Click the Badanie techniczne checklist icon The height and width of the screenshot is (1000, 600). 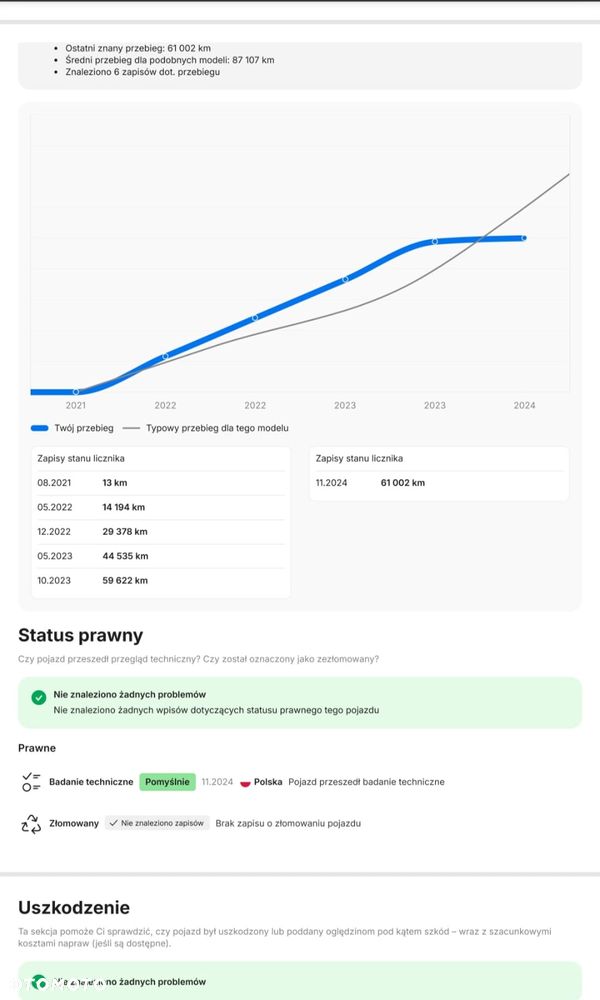point(31,782)
